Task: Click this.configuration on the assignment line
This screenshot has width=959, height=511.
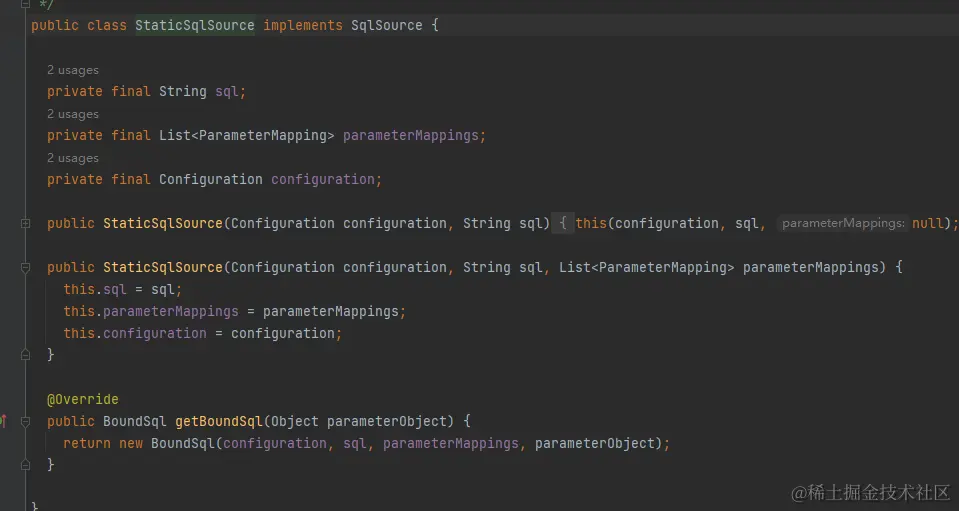Action: 135,334
